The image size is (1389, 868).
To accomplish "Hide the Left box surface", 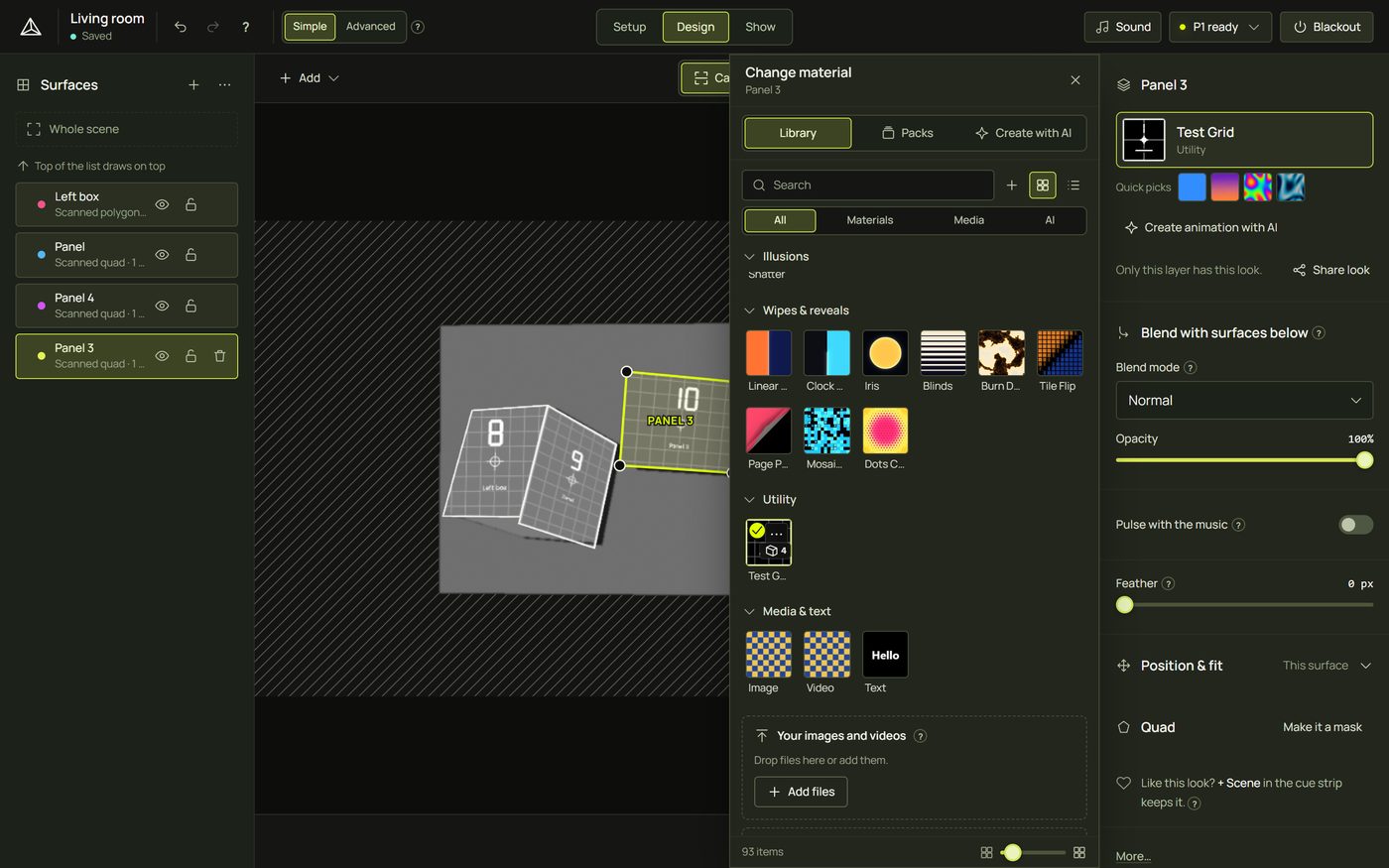I will (x=162, y=204).
